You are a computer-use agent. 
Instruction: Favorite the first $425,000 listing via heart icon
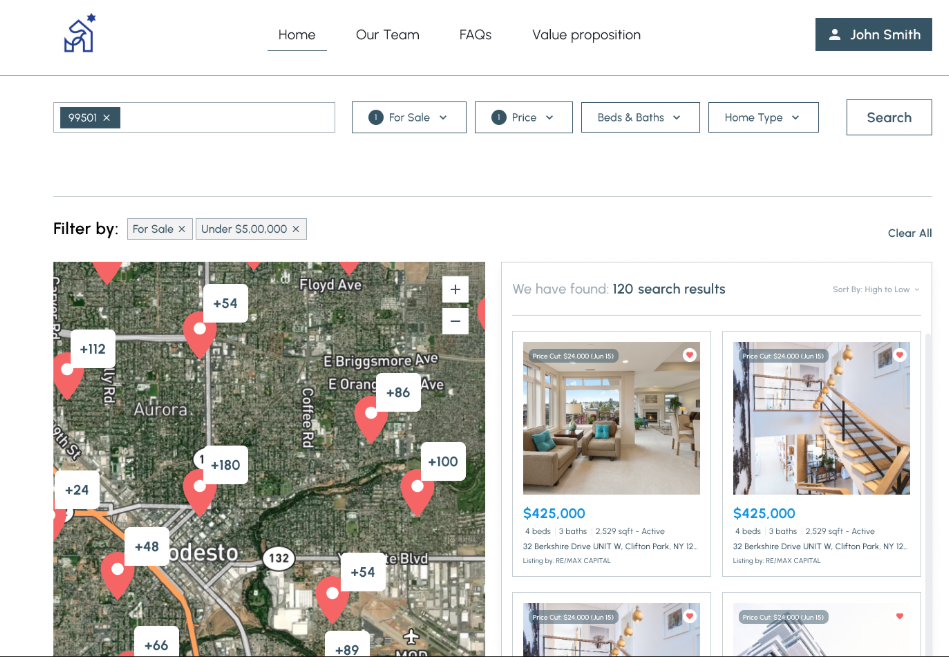tap(689, 354)
